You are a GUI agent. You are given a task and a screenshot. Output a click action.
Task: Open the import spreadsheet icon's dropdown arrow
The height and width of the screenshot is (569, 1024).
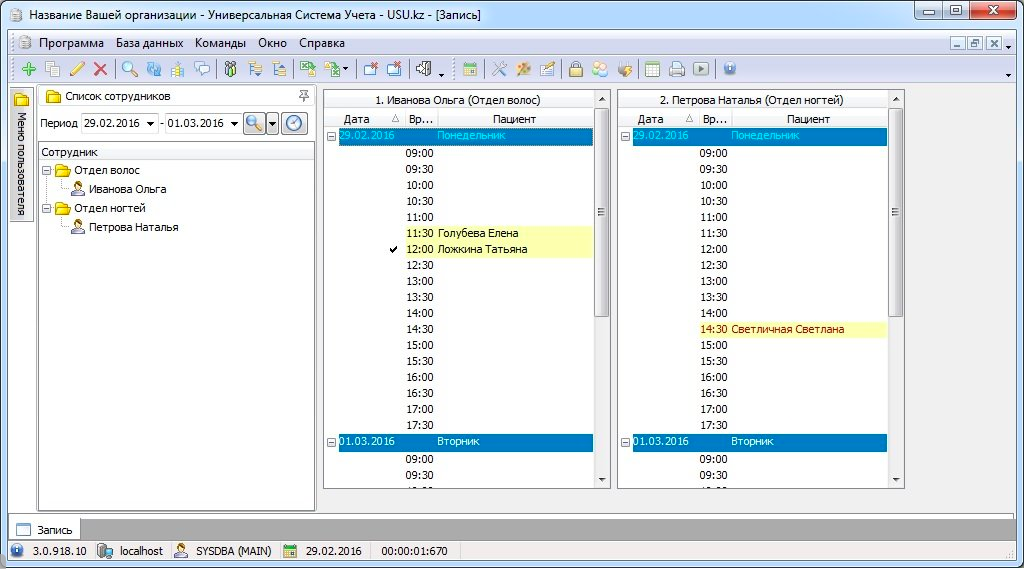click(x=345, y=69)
